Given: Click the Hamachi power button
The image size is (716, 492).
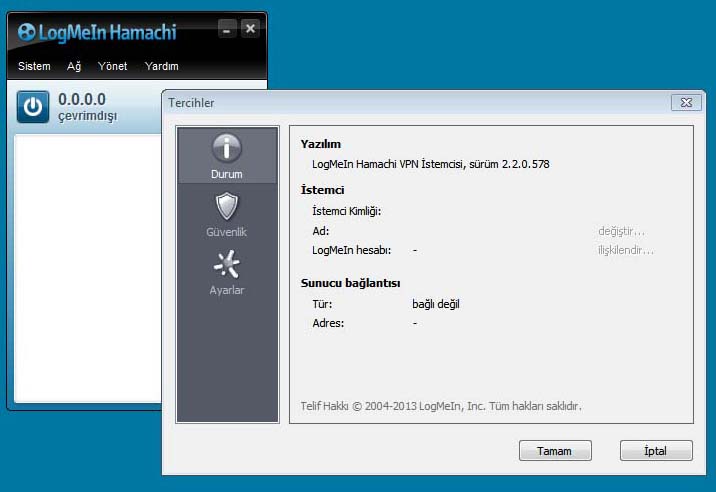Looking at the screenshot, I should tap(33, 107).
